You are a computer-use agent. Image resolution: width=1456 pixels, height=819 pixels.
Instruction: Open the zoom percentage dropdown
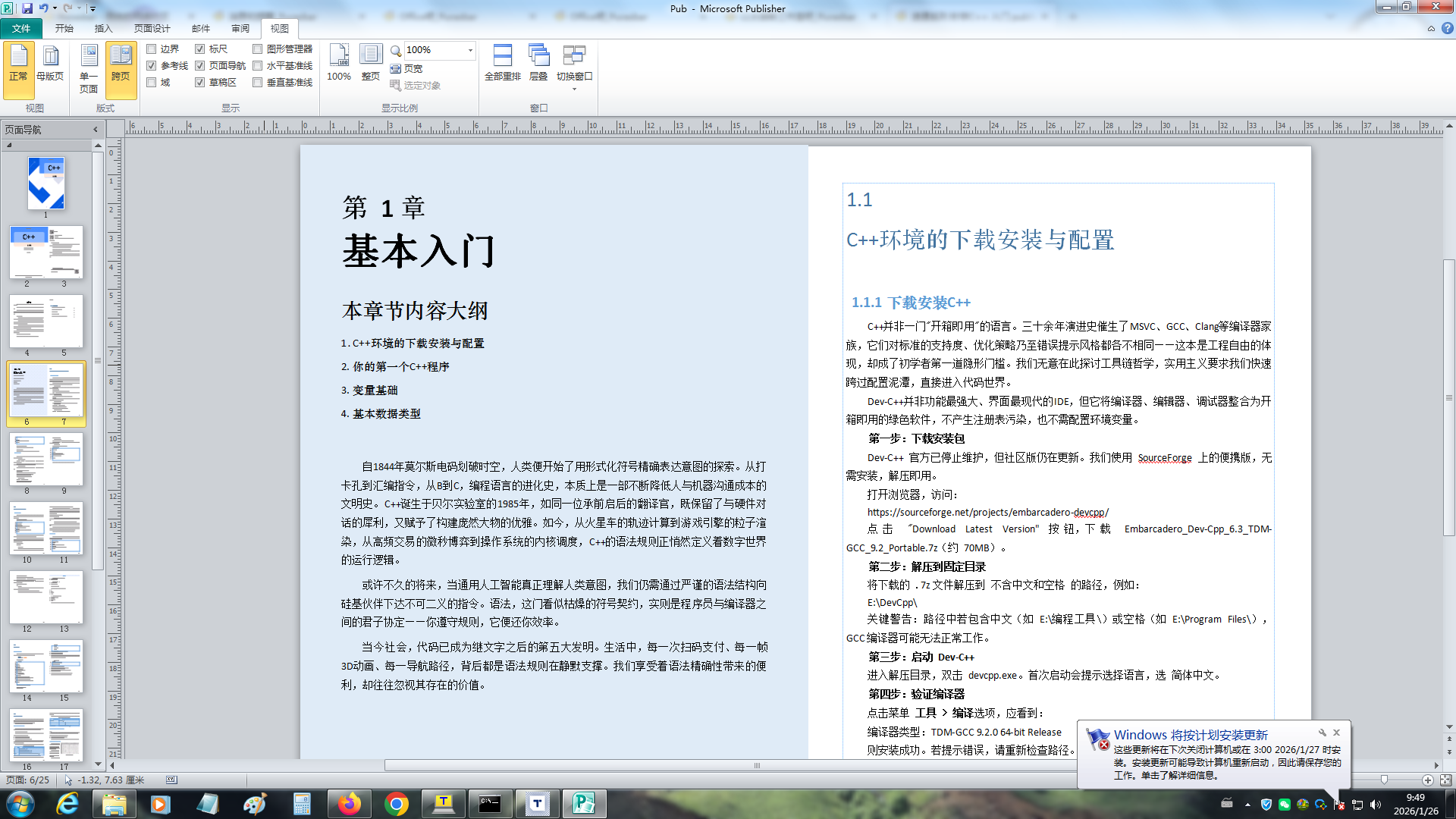[x=470, y=50]
